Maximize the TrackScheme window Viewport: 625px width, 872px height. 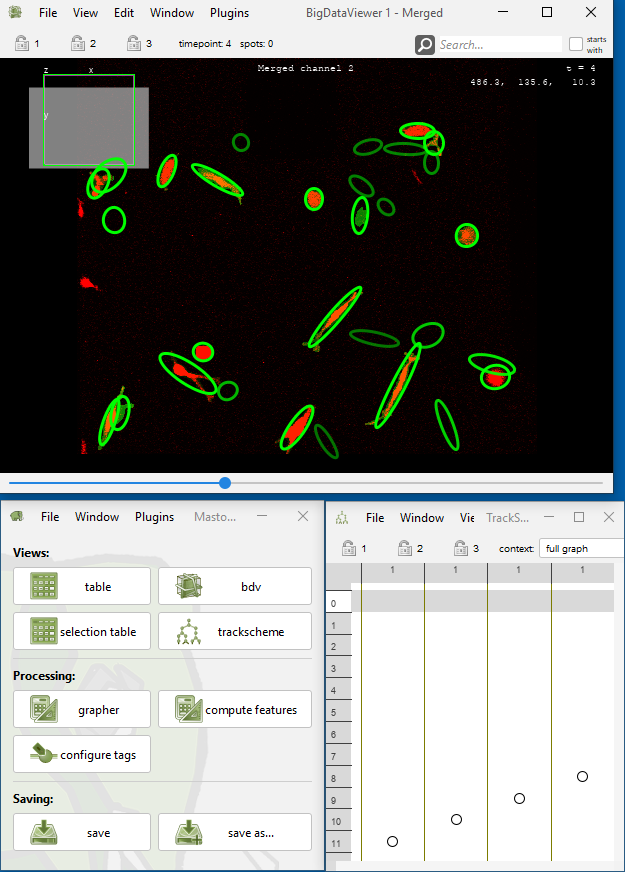click(x=579, y=517)
